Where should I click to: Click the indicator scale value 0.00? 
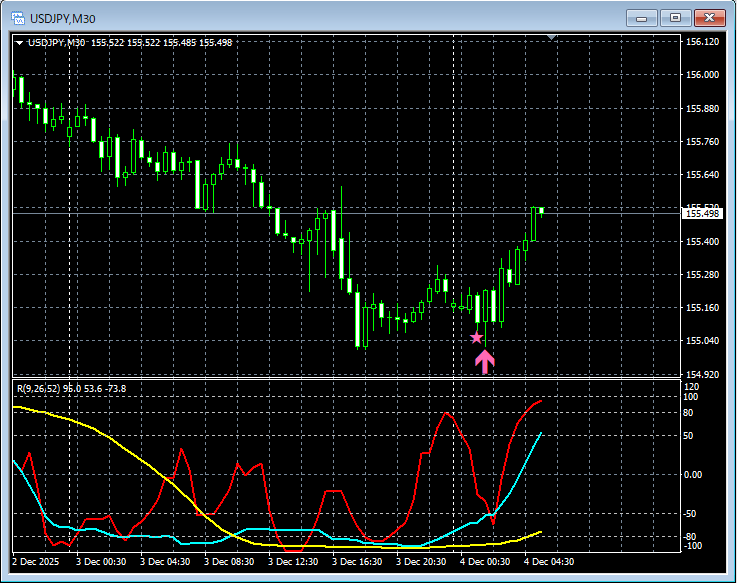[x=693, y=475]
